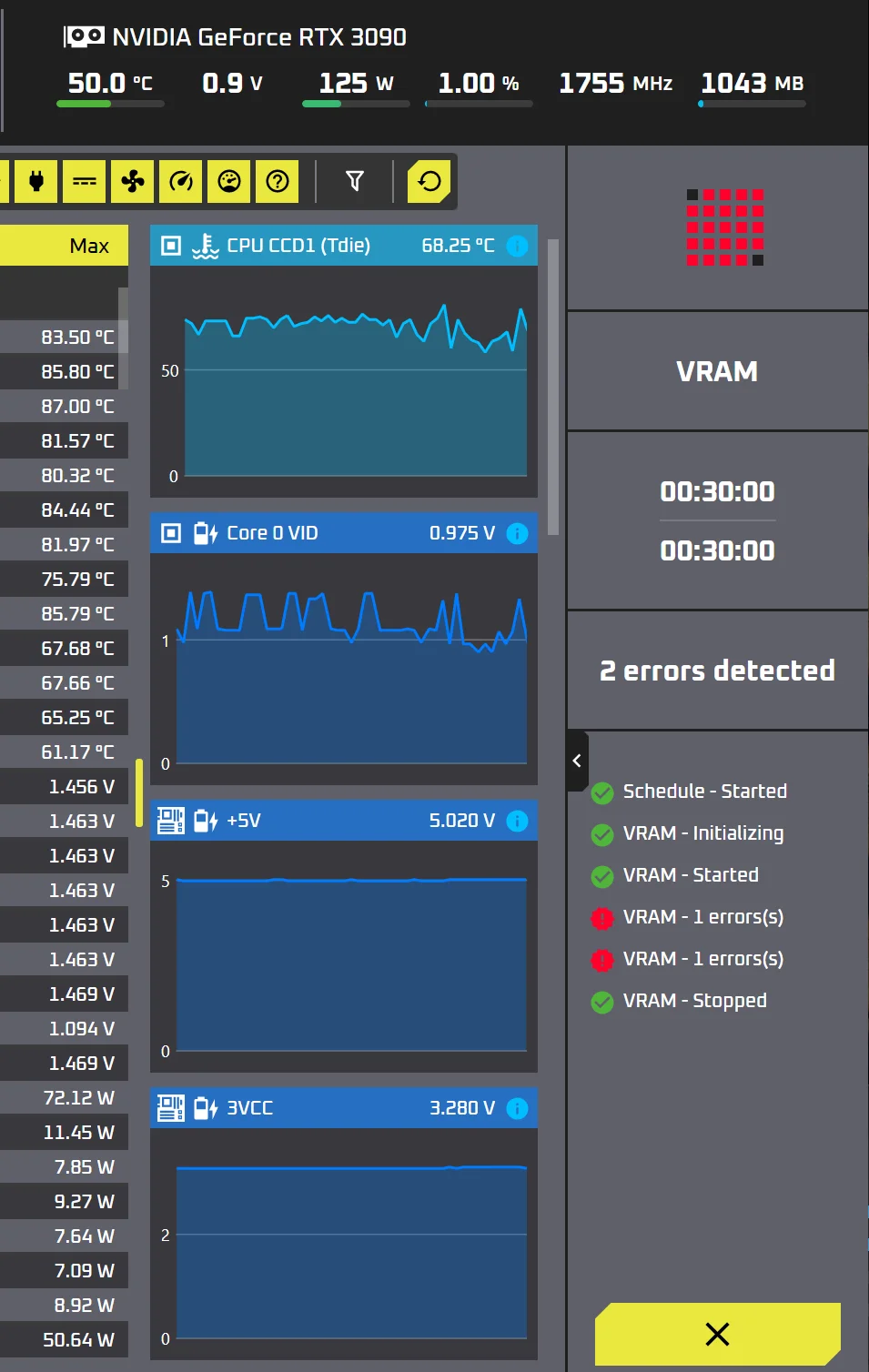This screenshot has height=1372, width=869.
Task: Click the motherboard icon on 3VCC header
Action: coord(171,1108)
